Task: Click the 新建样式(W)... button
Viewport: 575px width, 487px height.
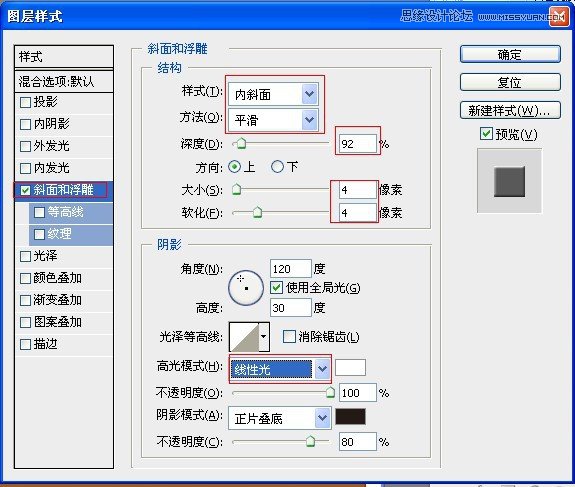Action: coord(510,110)
